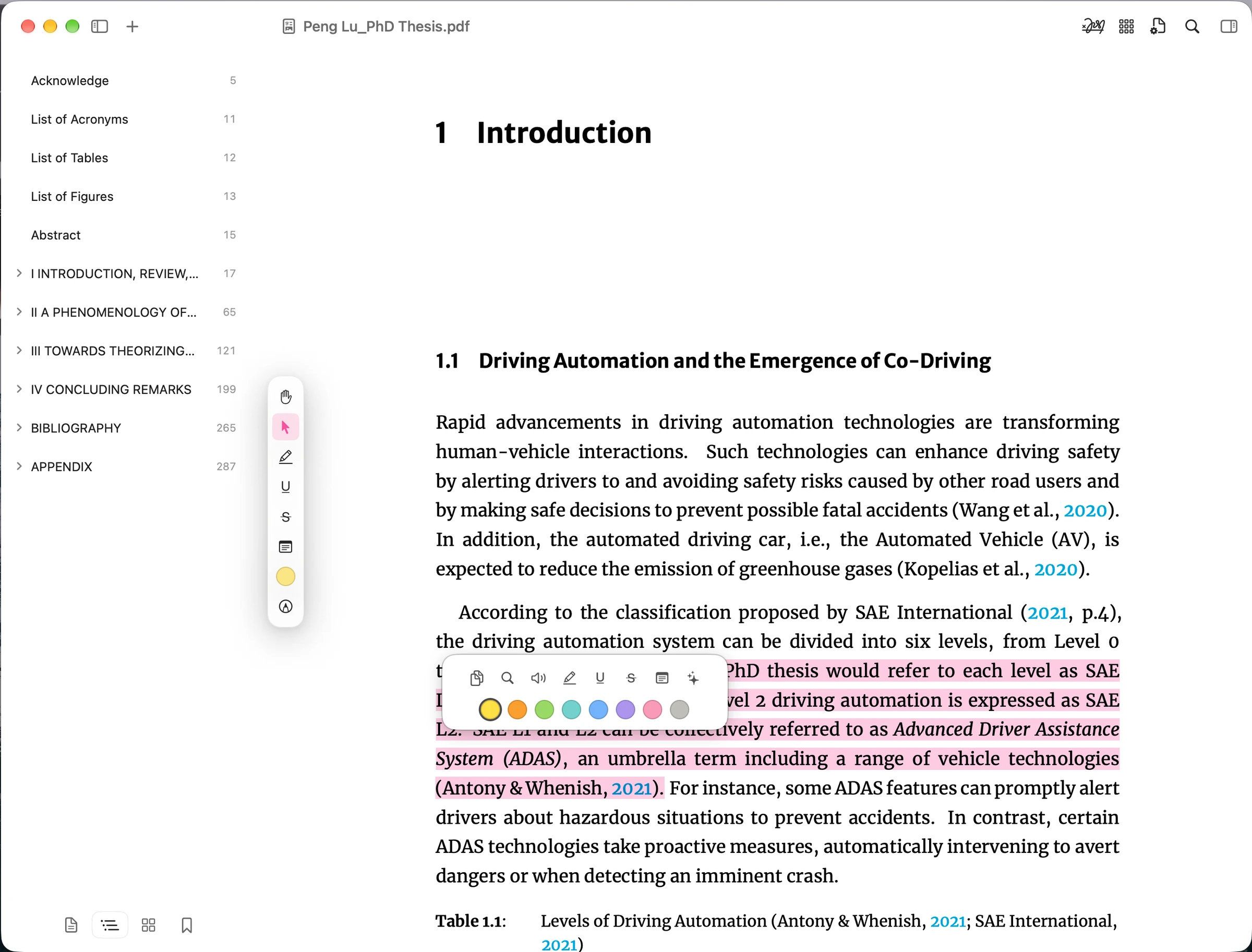The width and height of the screenshot is (1252, 952).
Task: Open yellow color picker in vertical toolbar
Action: pos(286,577)
